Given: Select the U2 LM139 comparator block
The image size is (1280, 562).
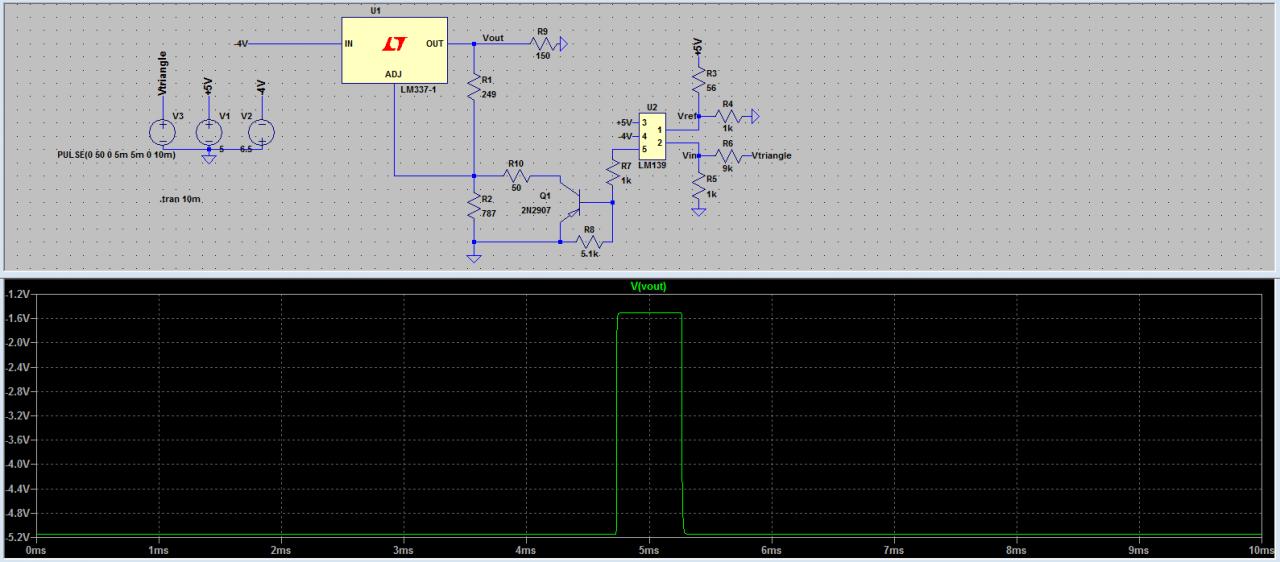Looking at the screenshot, I should coord(653,135).
